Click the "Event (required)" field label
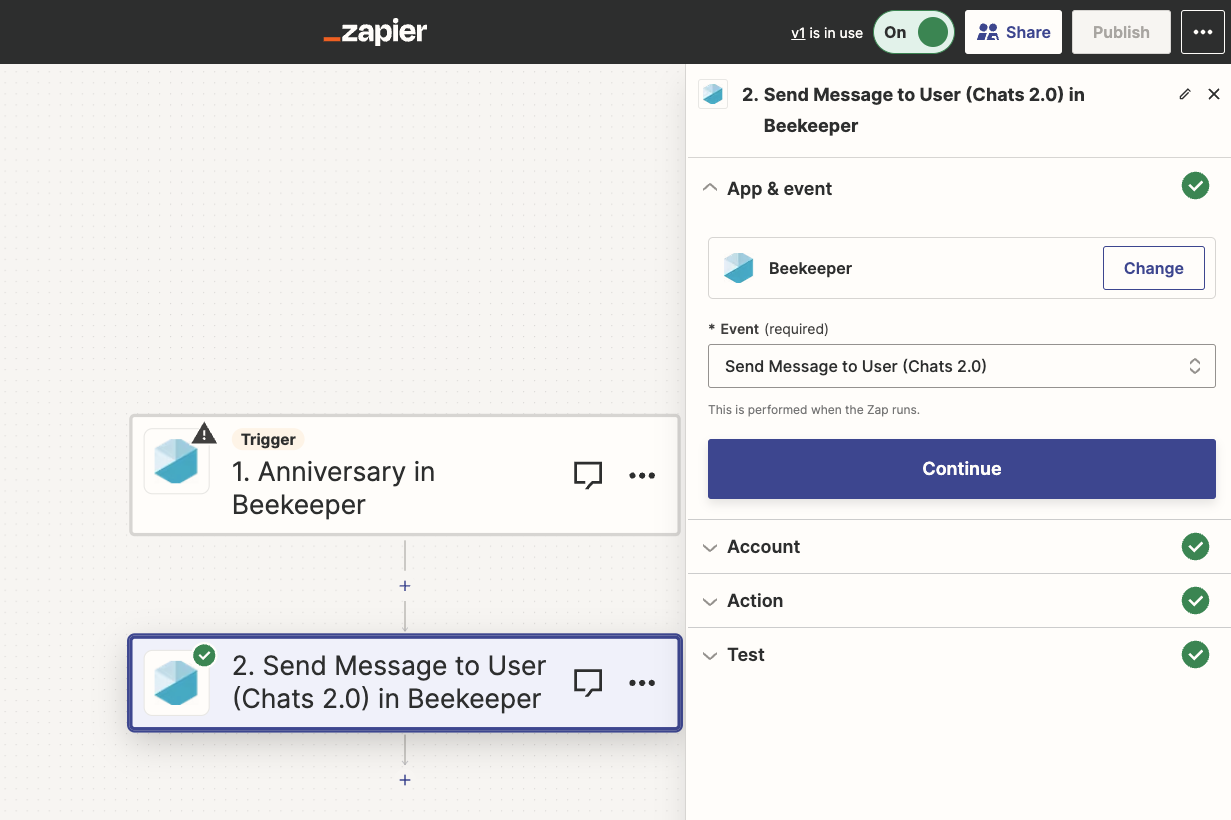The image size is (1231, 820). coord(768,329)
